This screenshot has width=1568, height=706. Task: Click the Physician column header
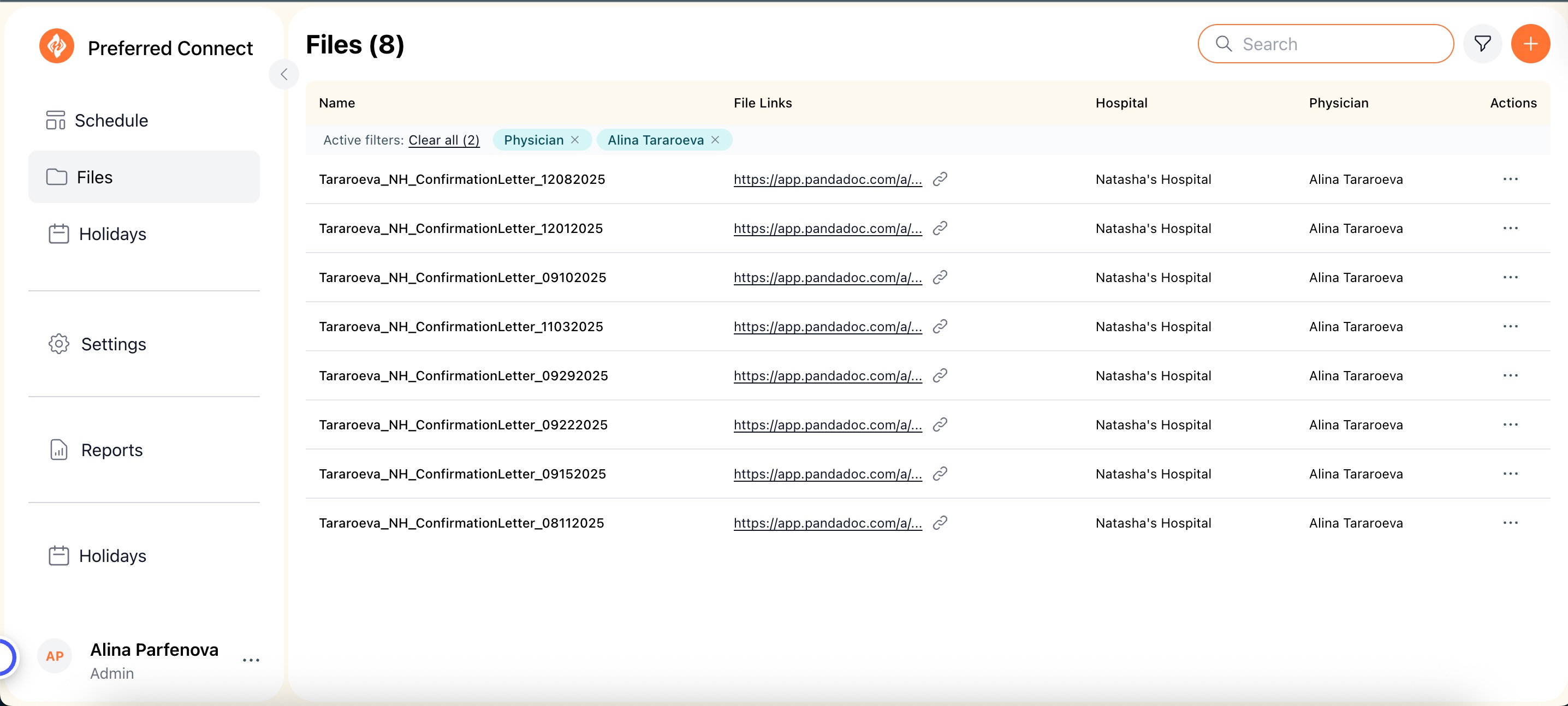pos(1339,103)
